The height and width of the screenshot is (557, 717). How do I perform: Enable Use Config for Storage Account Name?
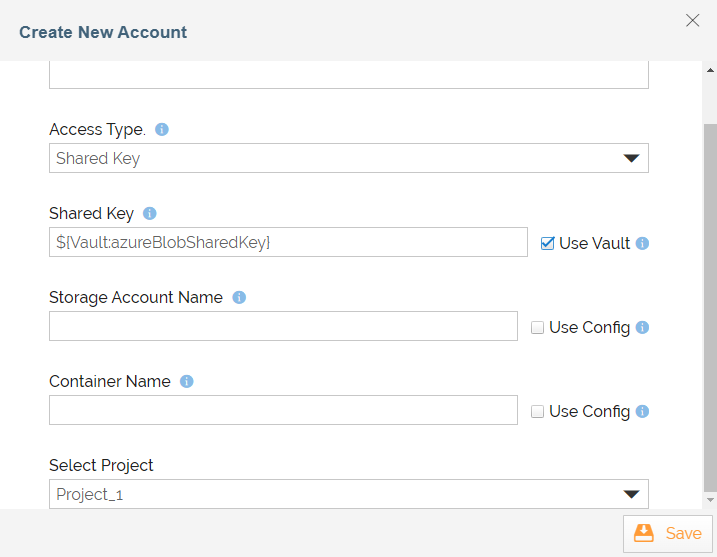pos(537,327)
